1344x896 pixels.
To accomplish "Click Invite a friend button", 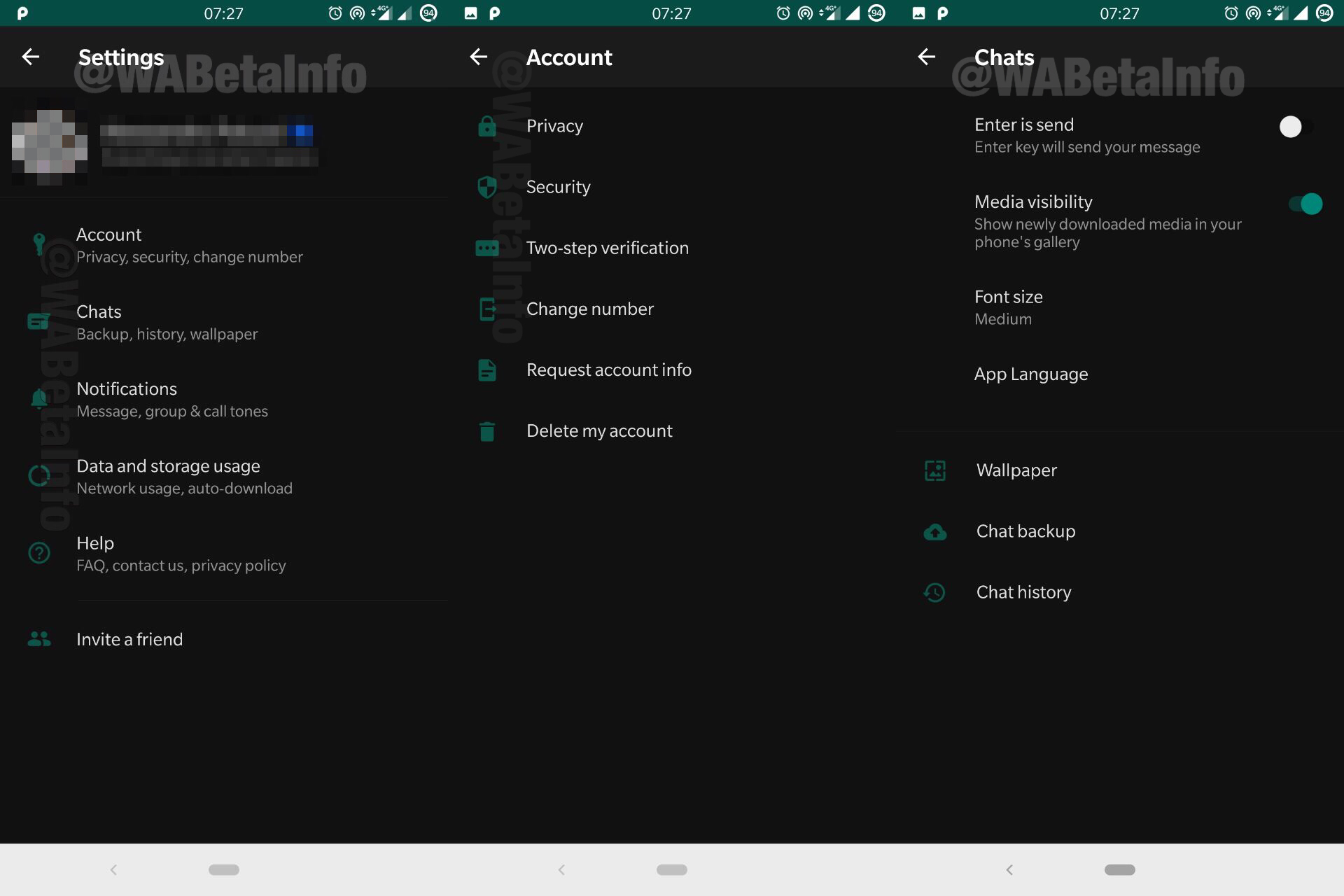I will [x=129, y=638].
